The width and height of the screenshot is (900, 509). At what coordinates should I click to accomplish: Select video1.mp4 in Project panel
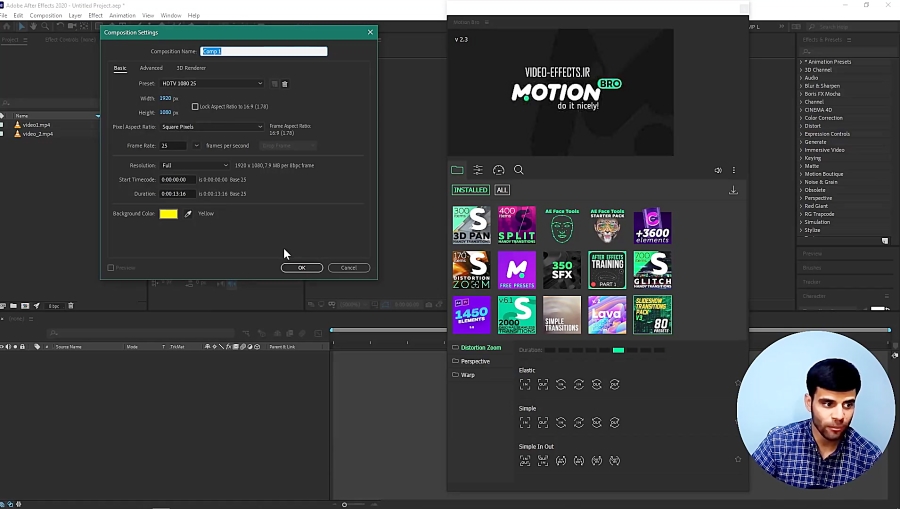(x=36, y=125)
